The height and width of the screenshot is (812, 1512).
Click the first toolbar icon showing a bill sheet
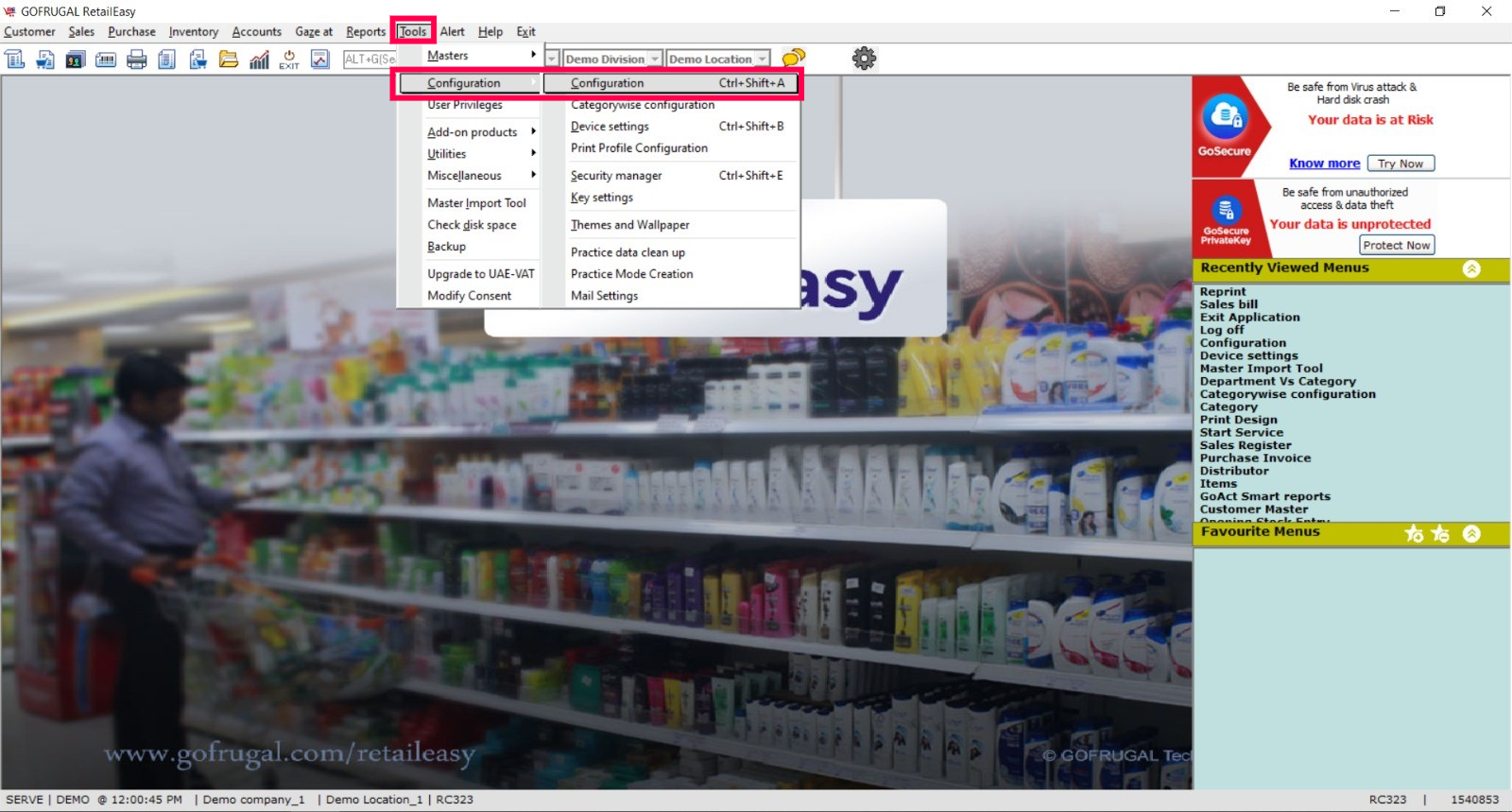(x=15, y=60)
